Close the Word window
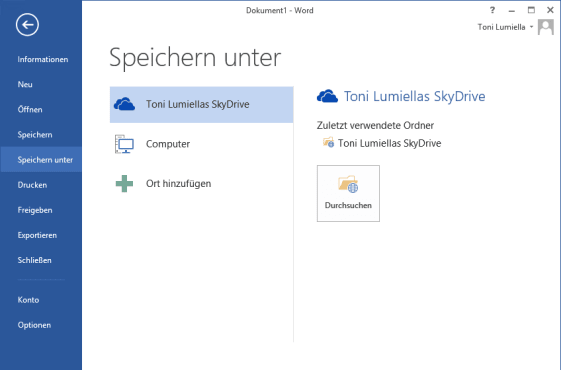Viewport: 561px width, 370px height. 550,10
